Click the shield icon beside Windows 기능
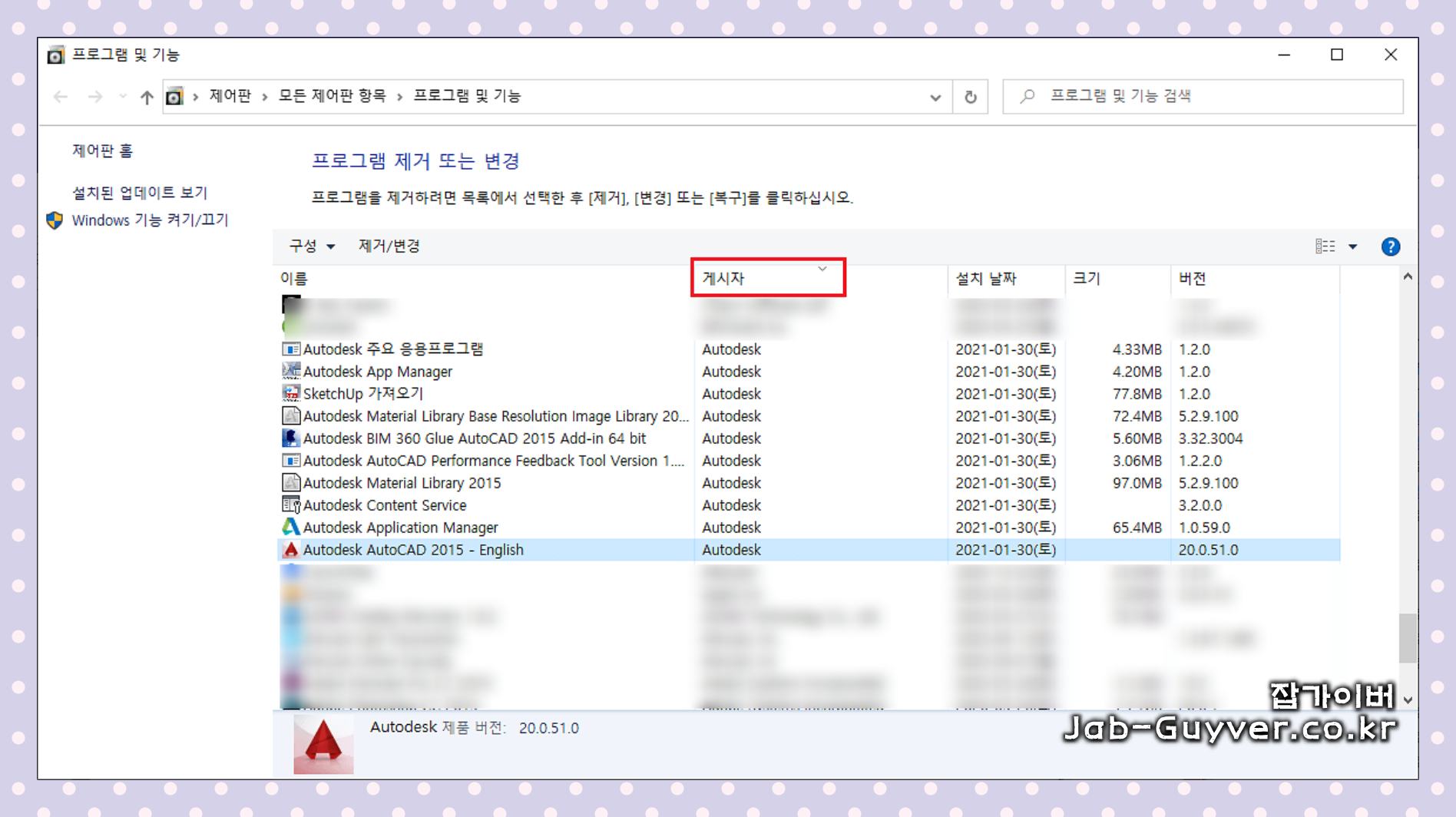This screenshot has width=1456, height=817. (x=55, y=220)
